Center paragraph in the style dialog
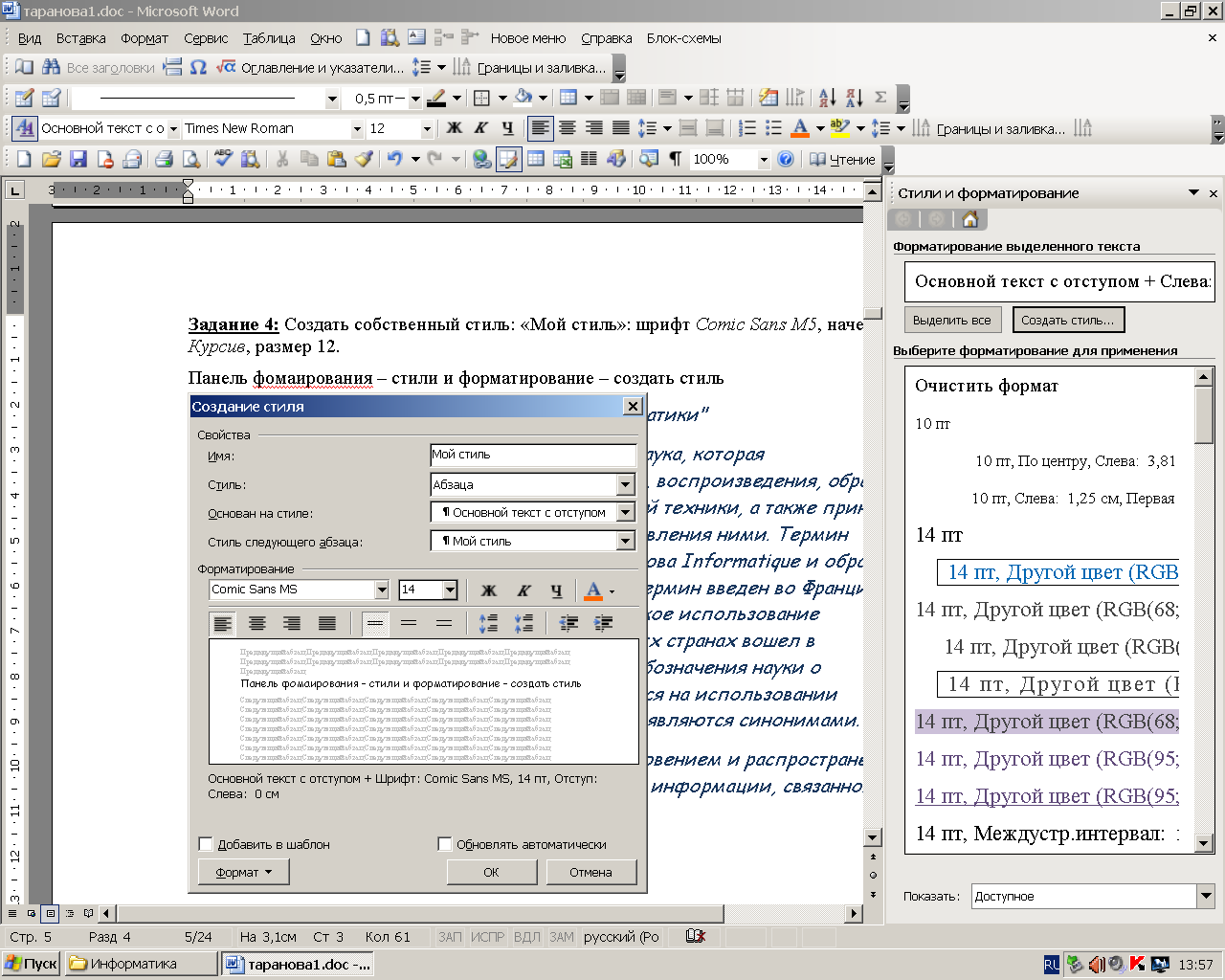Viewport: 1225px width, 980px height. (257, 624)
